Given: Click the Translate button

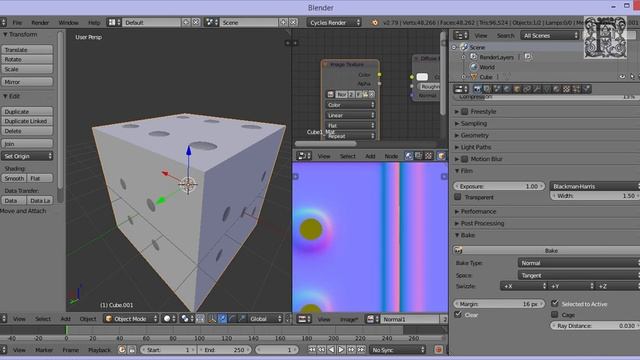Looking at the screenshot, I should pos(27,49).
